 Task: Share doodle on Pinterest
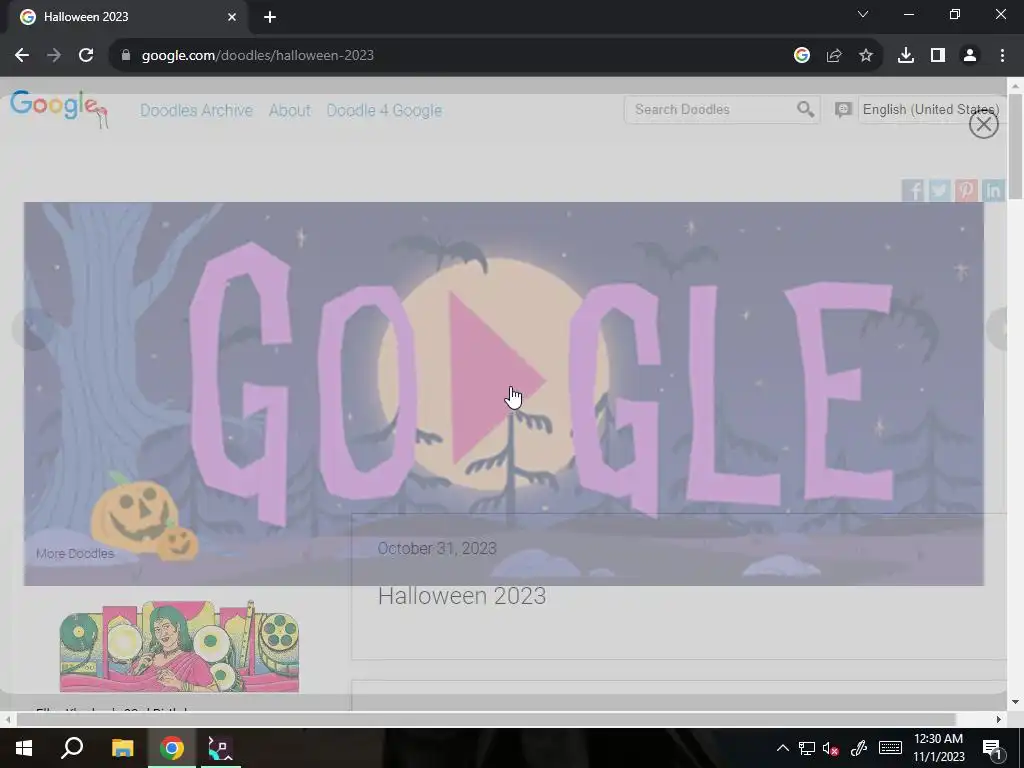tap(967, 191)
